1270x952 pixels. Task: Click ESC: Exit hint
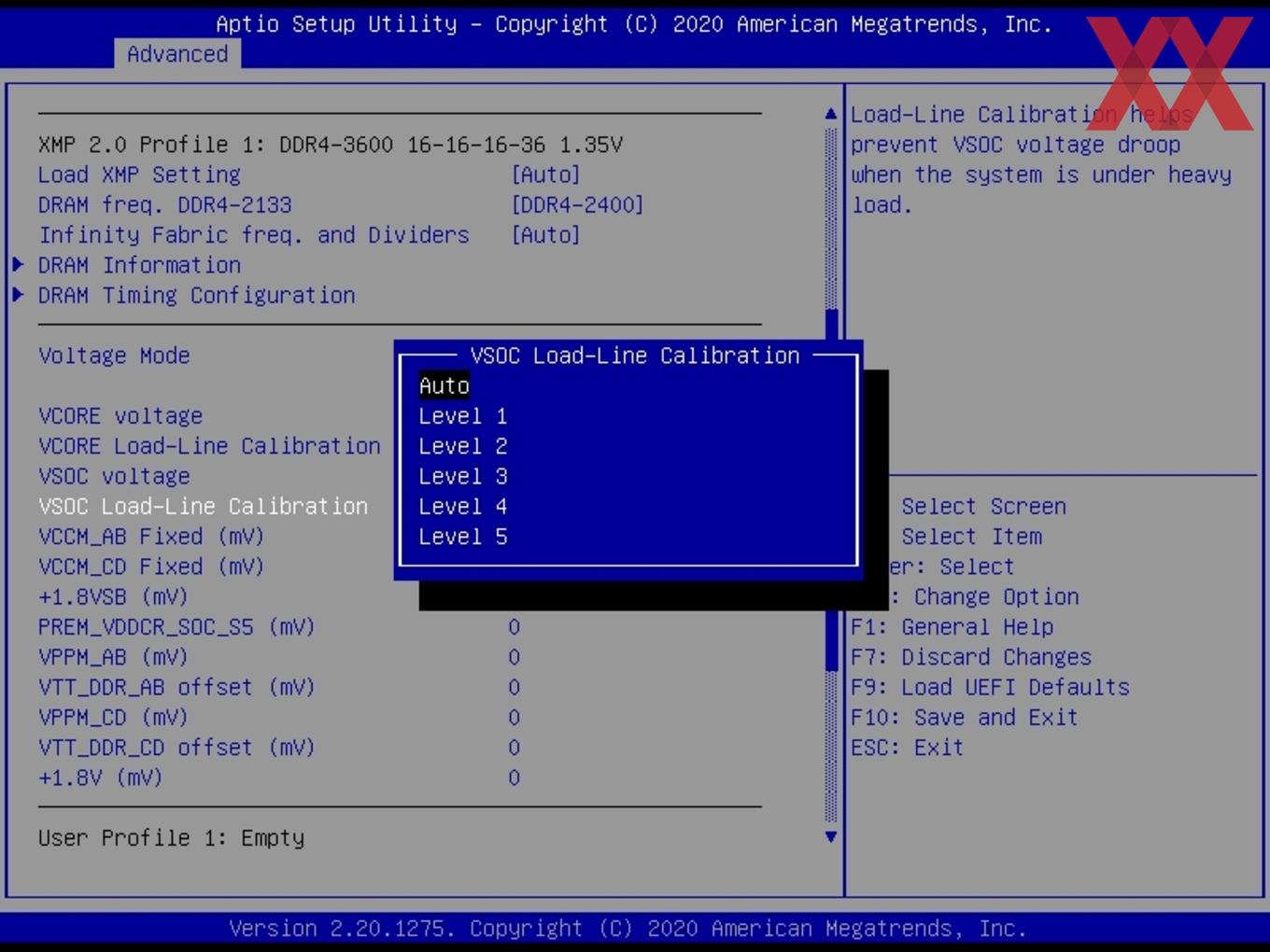907,748
